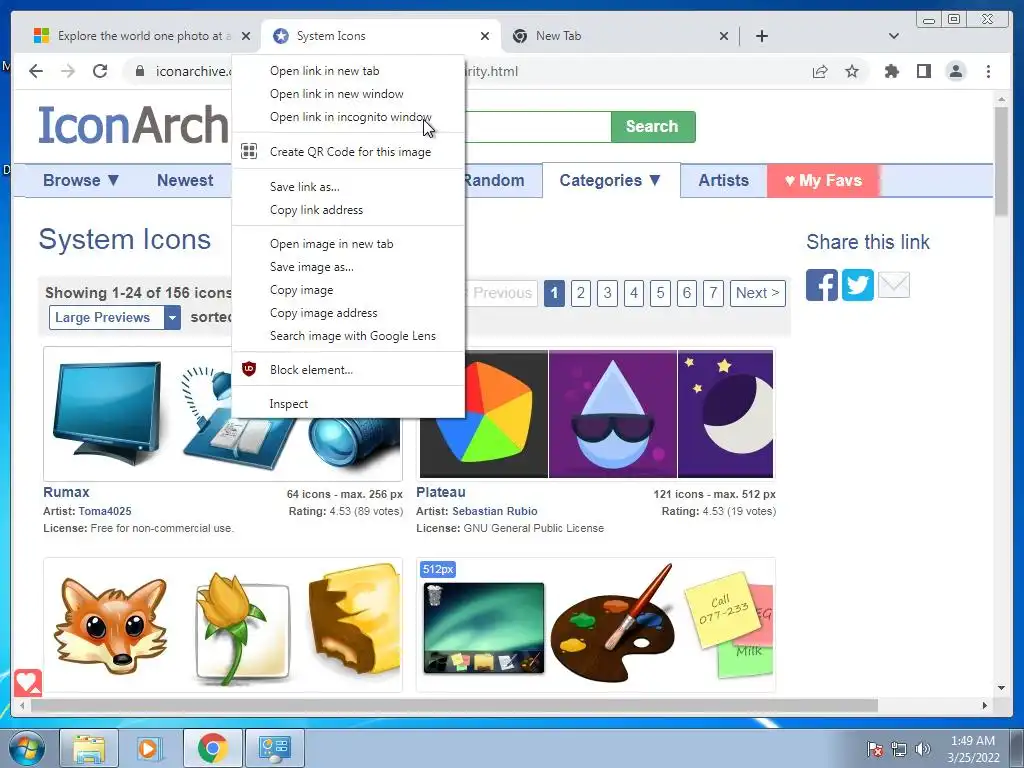Click the fox icon thumbnail
Viewport: 1024px width, 768px height.
(x=110, y=624)
